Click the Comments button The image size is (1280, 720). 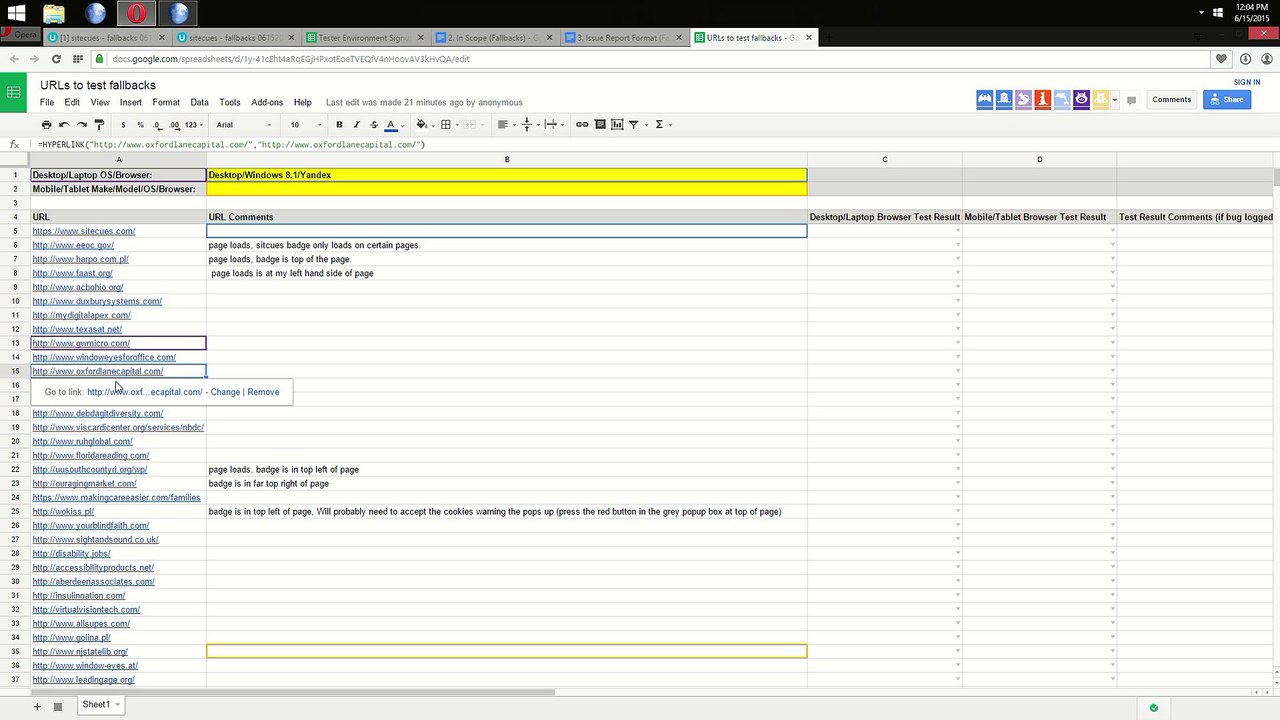click(x=1171, y=99)
